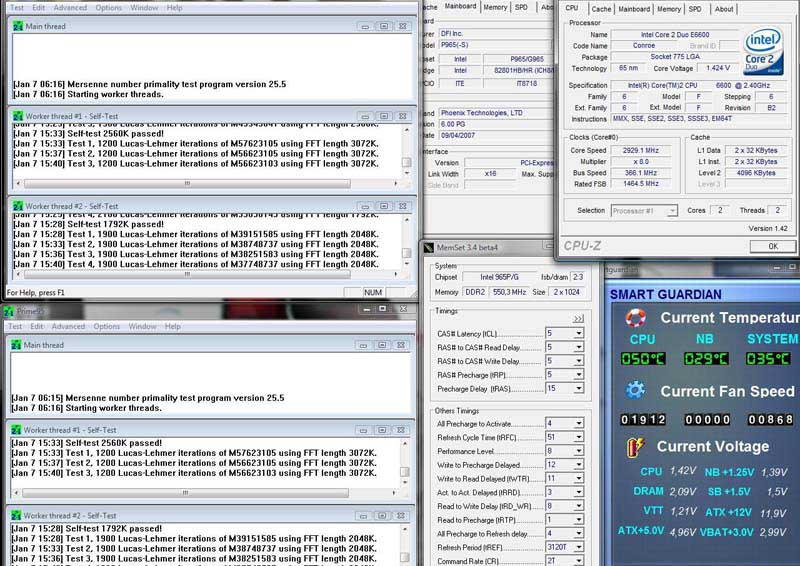Click the OK button in CPU-Z
Viewport: 800px width, 566px height.
(772, 247)
